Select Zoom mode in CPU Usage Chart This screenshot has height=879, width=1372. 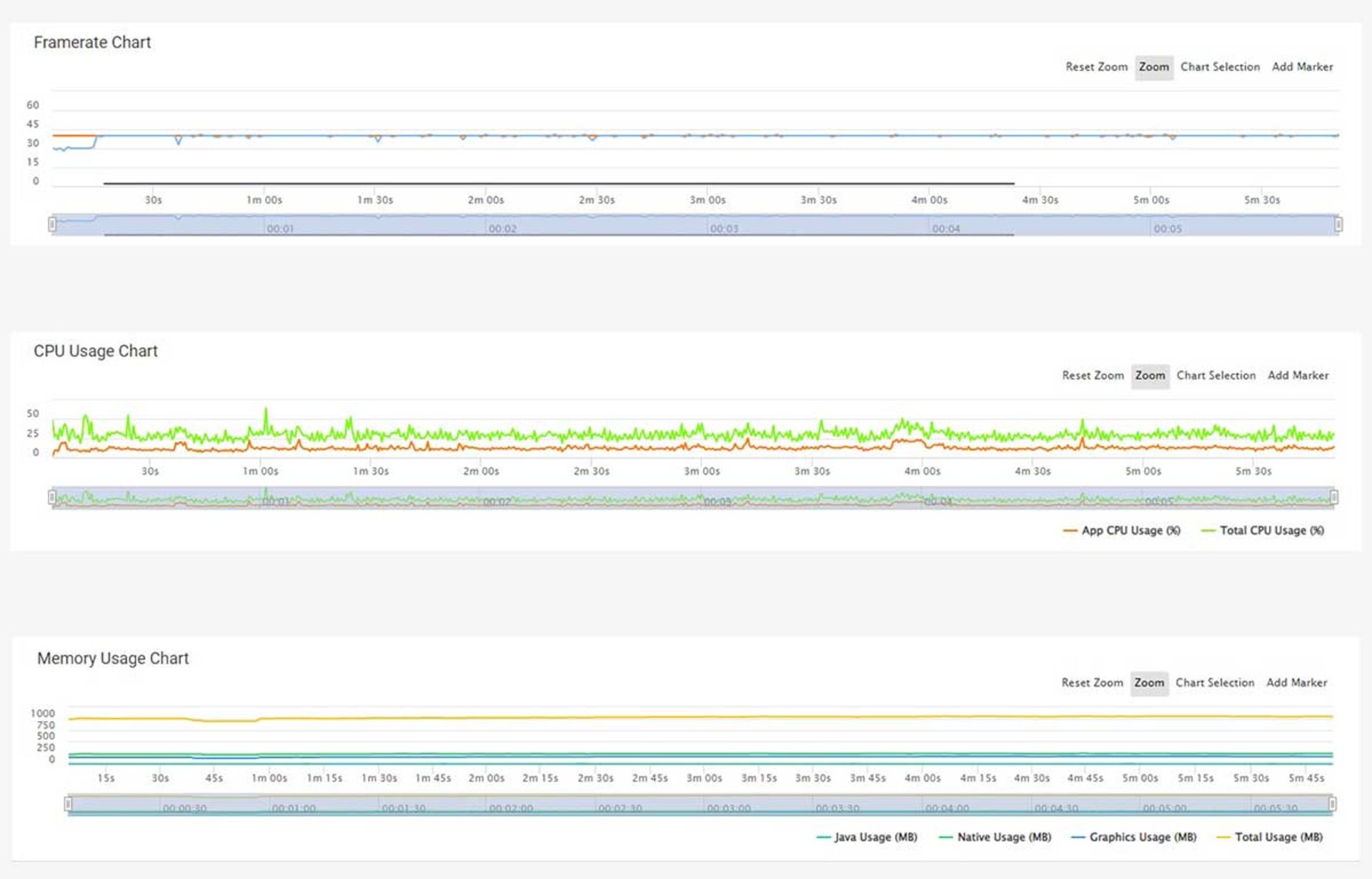coord(1150,376)
